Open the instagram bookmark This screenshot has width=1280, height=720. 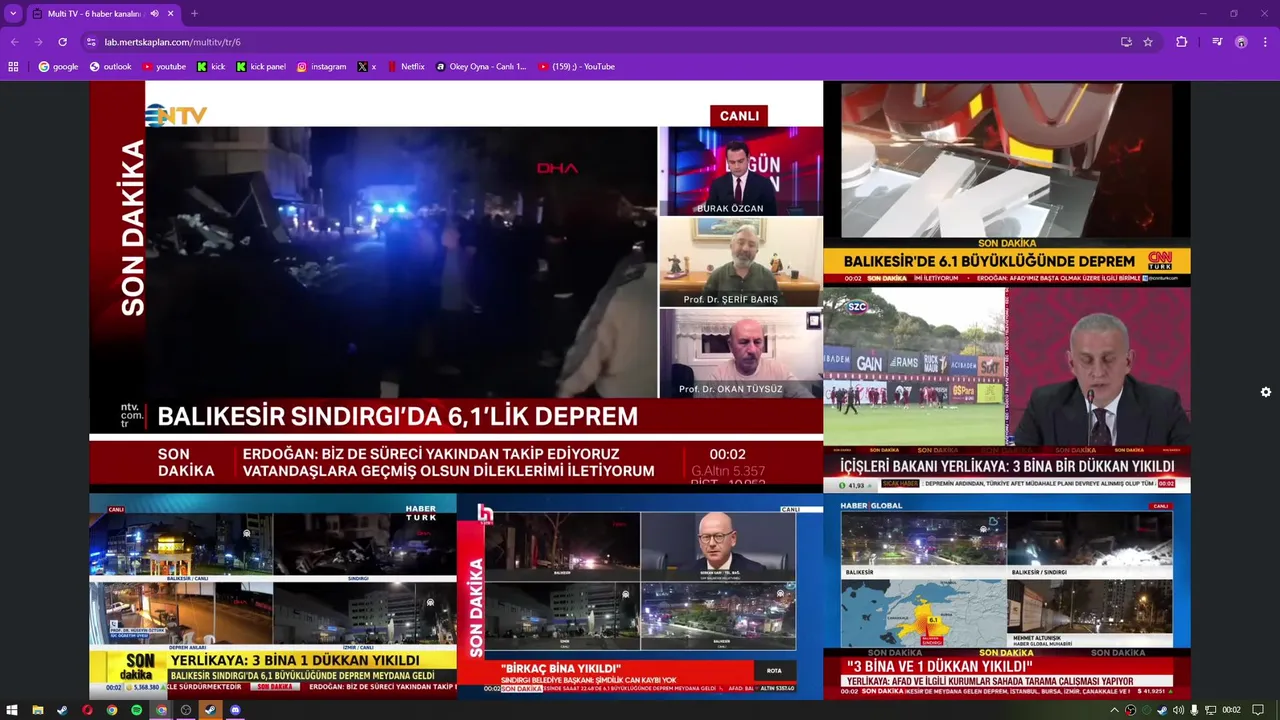coord(321,67)
